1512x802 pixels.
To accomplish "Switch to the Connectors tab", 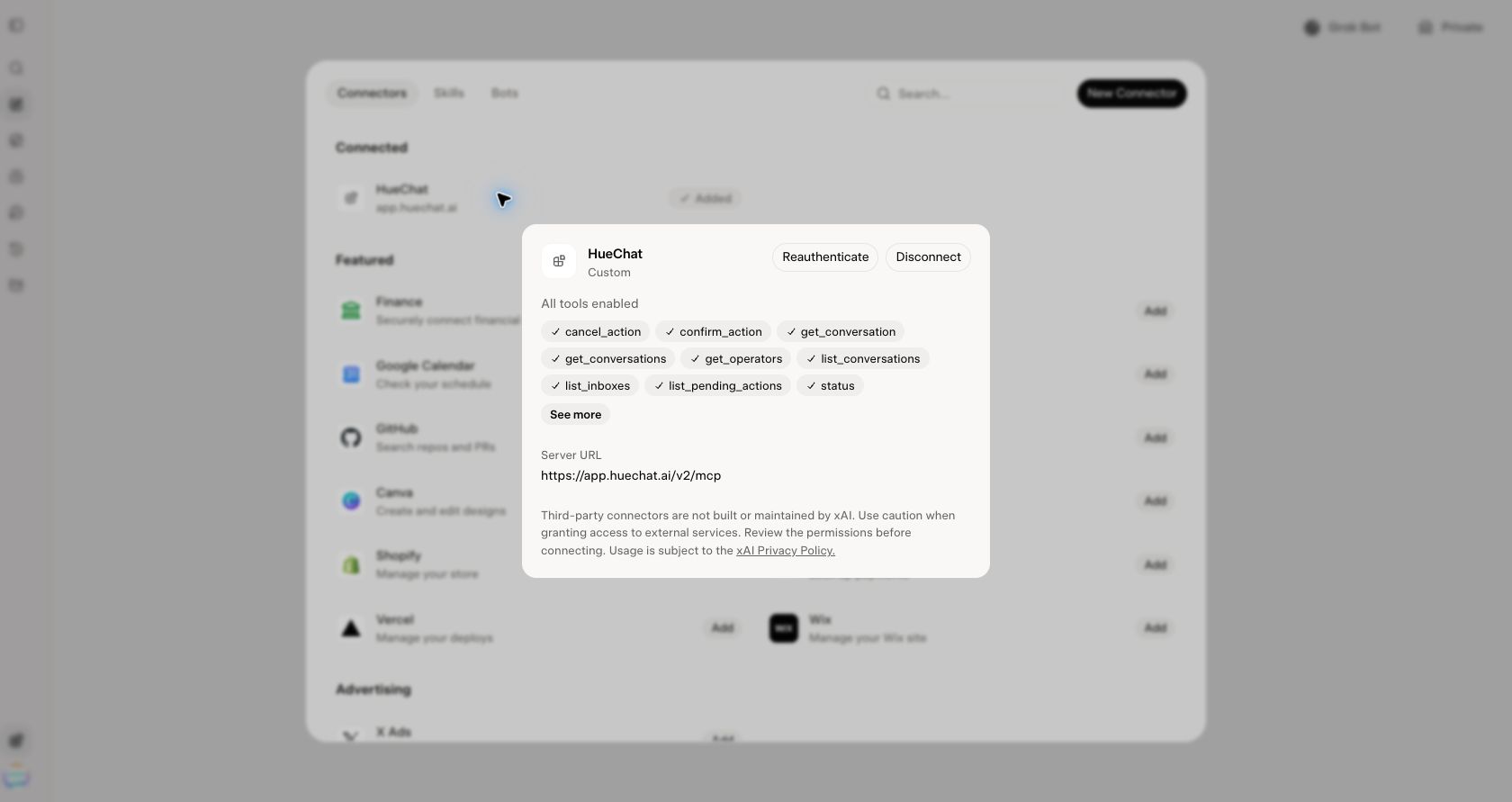I will (x=372, y=94).
